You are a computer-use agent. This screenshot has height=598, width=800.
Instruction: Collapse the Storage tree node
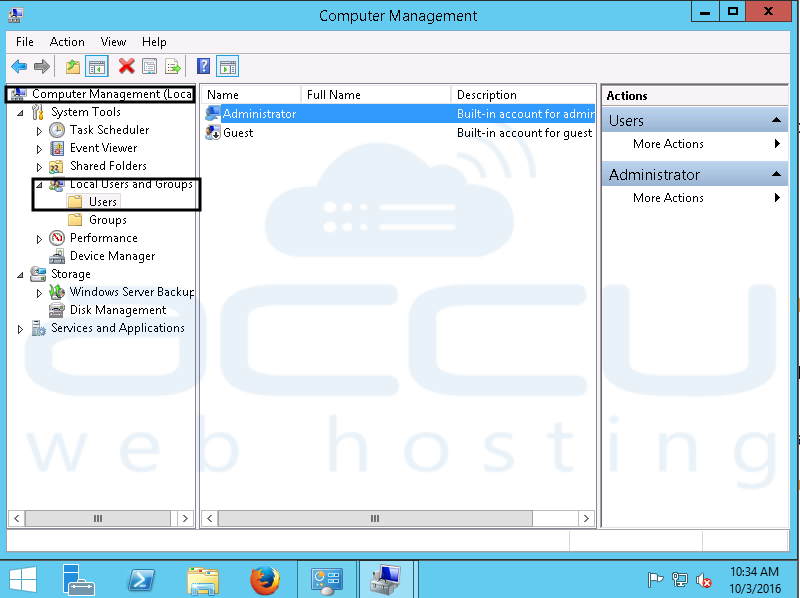pyautogui.click(x=20, y=275)
